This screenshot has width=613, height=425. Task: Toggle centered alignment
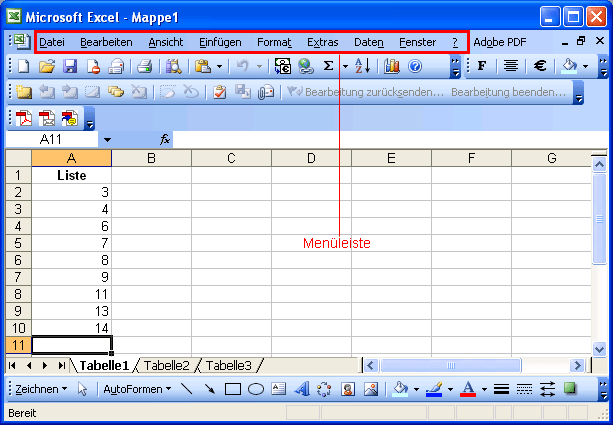point(511,66)
